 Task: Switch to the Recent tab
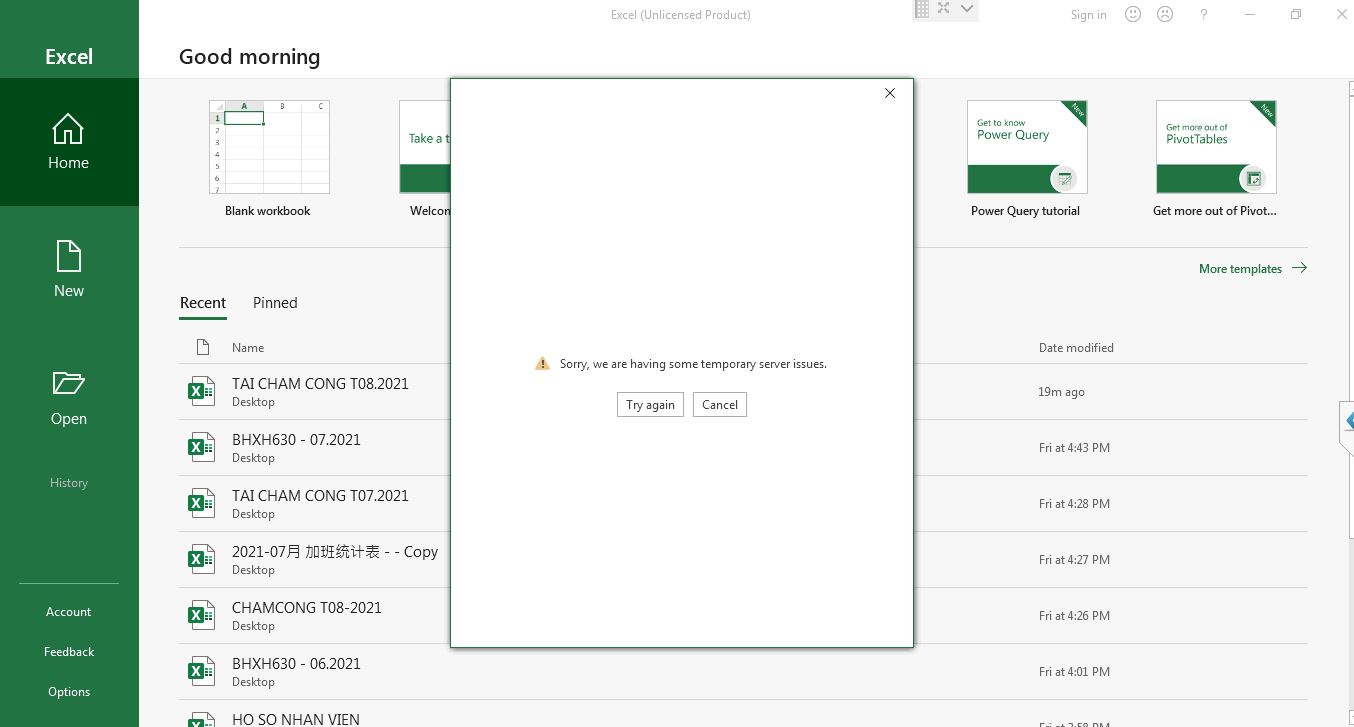pyautogui.click(x=203, y=303)
